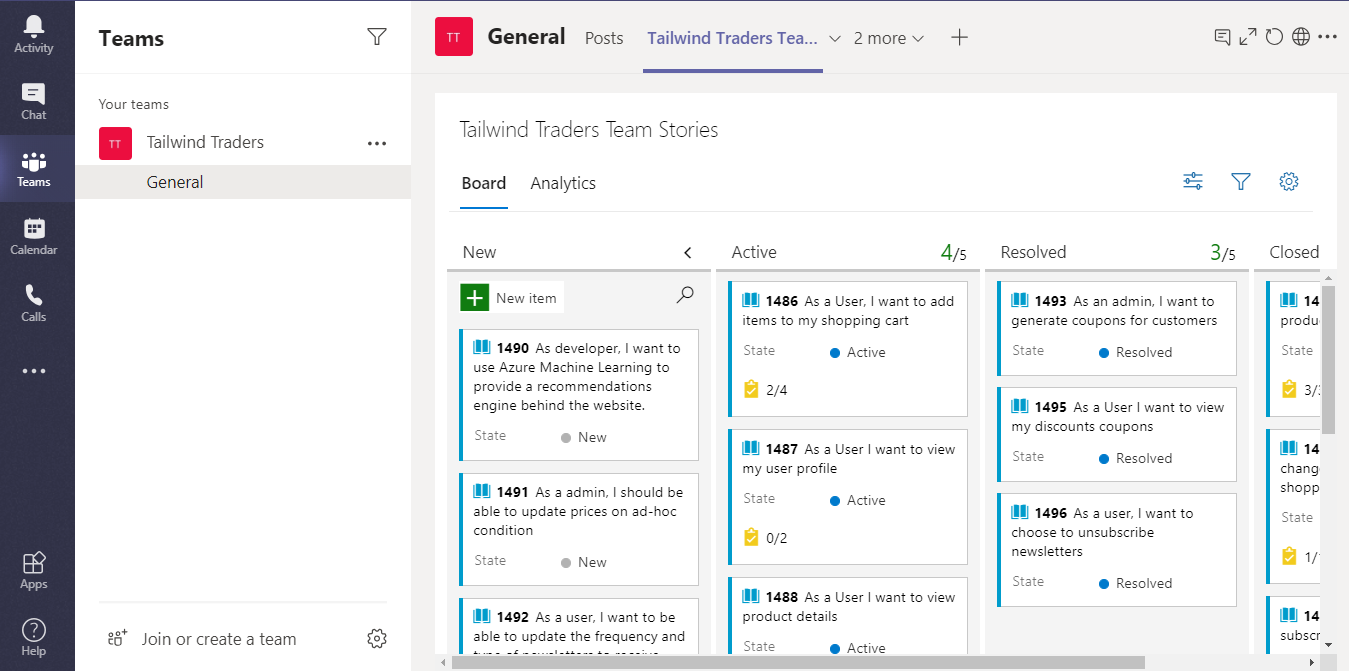The image size is (1349, 671).
Task: Change the State value of story 1496
Action: pos(1135,583)
